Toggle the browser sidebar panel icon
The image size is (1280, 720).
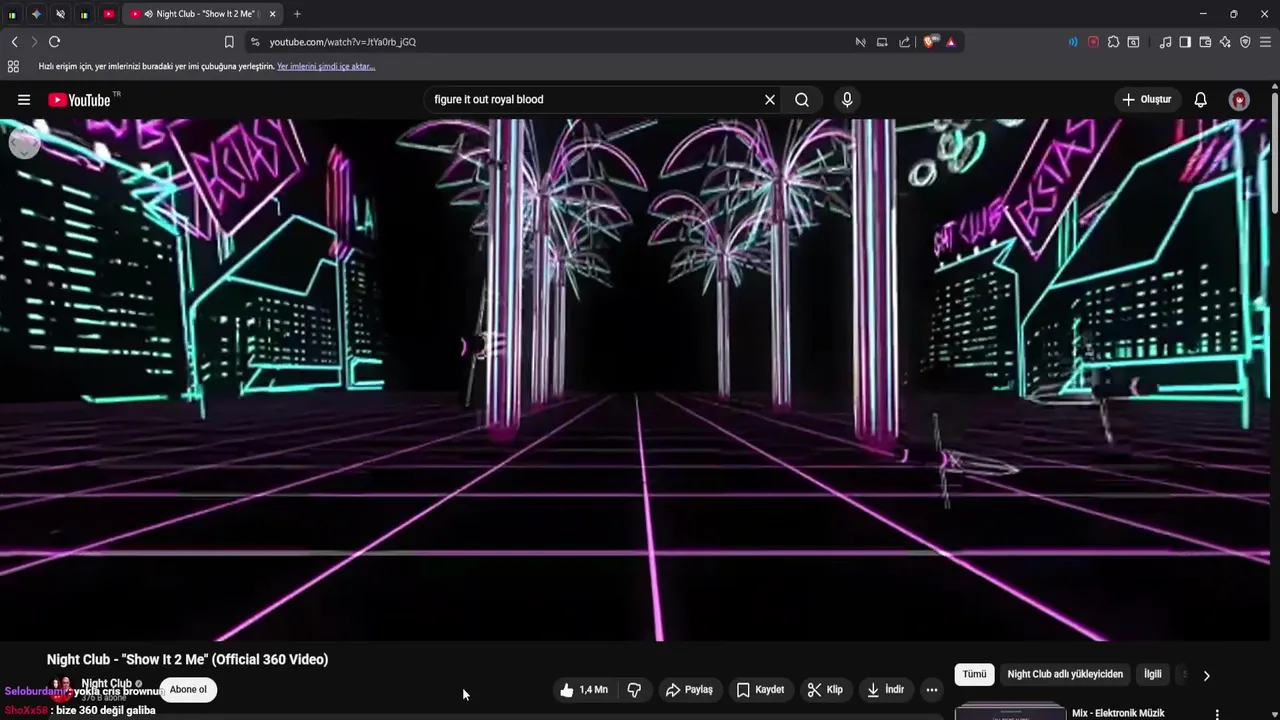point(1185,42)
